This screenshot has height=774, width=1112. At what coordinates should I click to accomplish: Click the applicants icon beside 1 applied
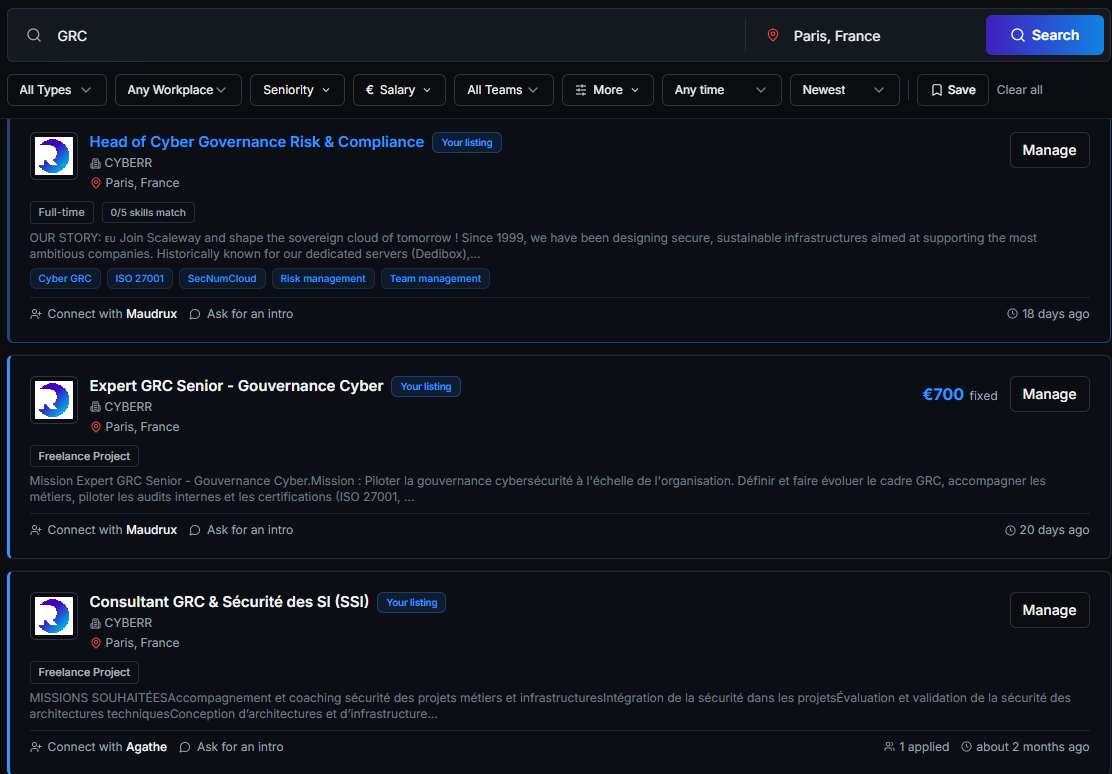[x=889, y=746]
